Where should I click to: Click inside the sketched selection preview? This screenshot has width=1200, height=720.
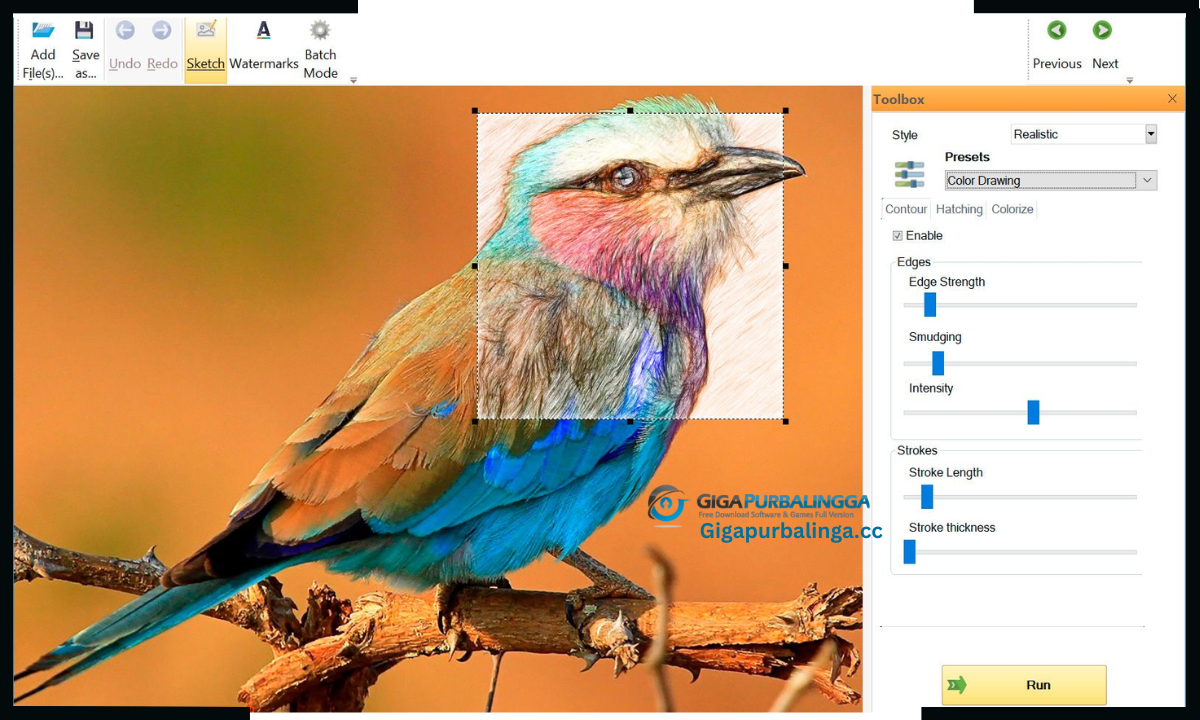630,266
